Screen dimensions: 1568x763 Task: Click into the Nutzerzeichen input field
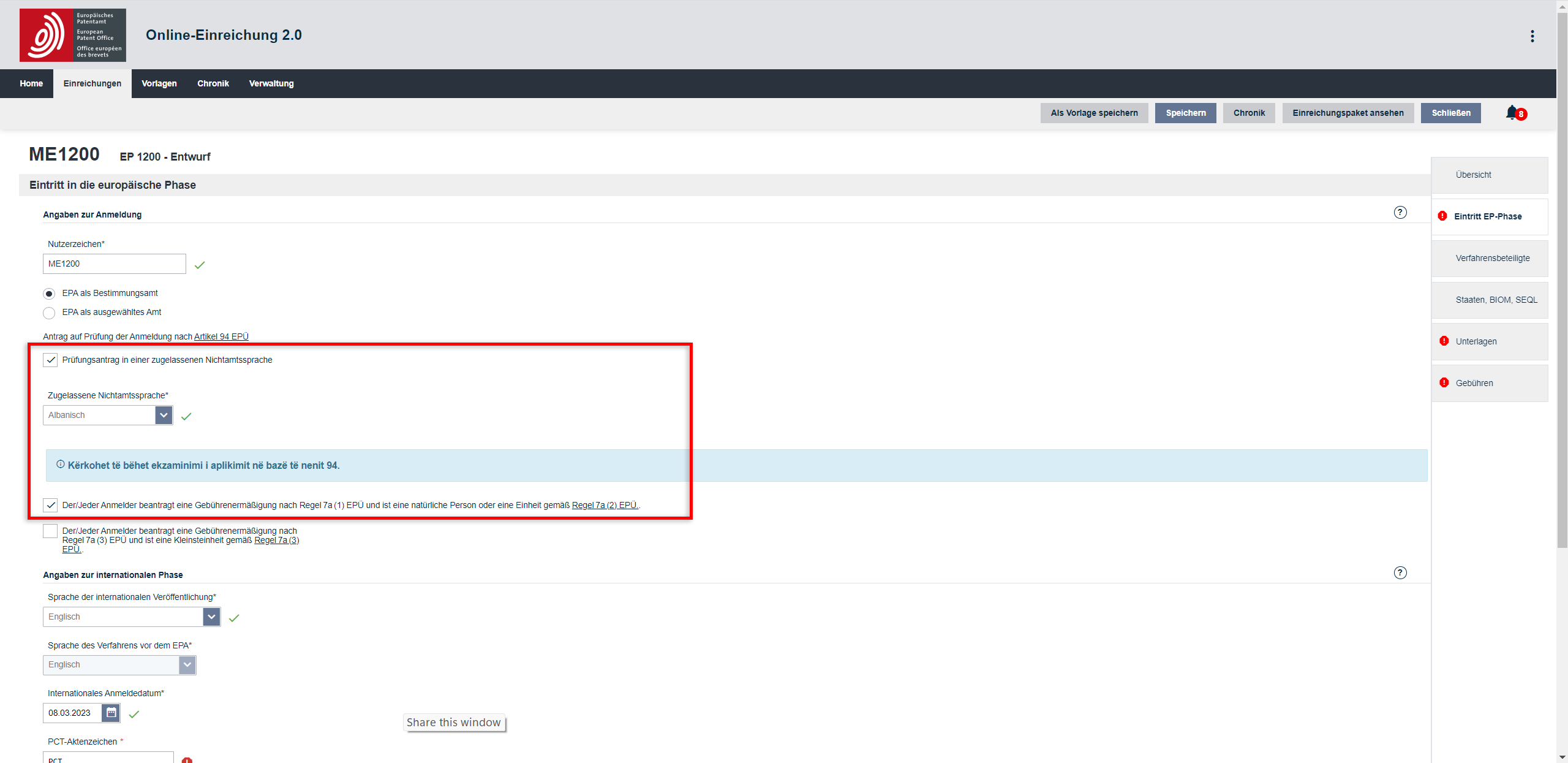tap(114, 264)
